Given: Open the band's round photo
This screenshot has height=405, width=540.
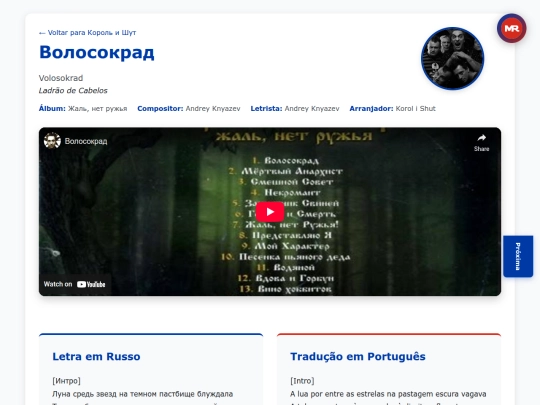Looking at the screenshot, I should tap(453, 59).
